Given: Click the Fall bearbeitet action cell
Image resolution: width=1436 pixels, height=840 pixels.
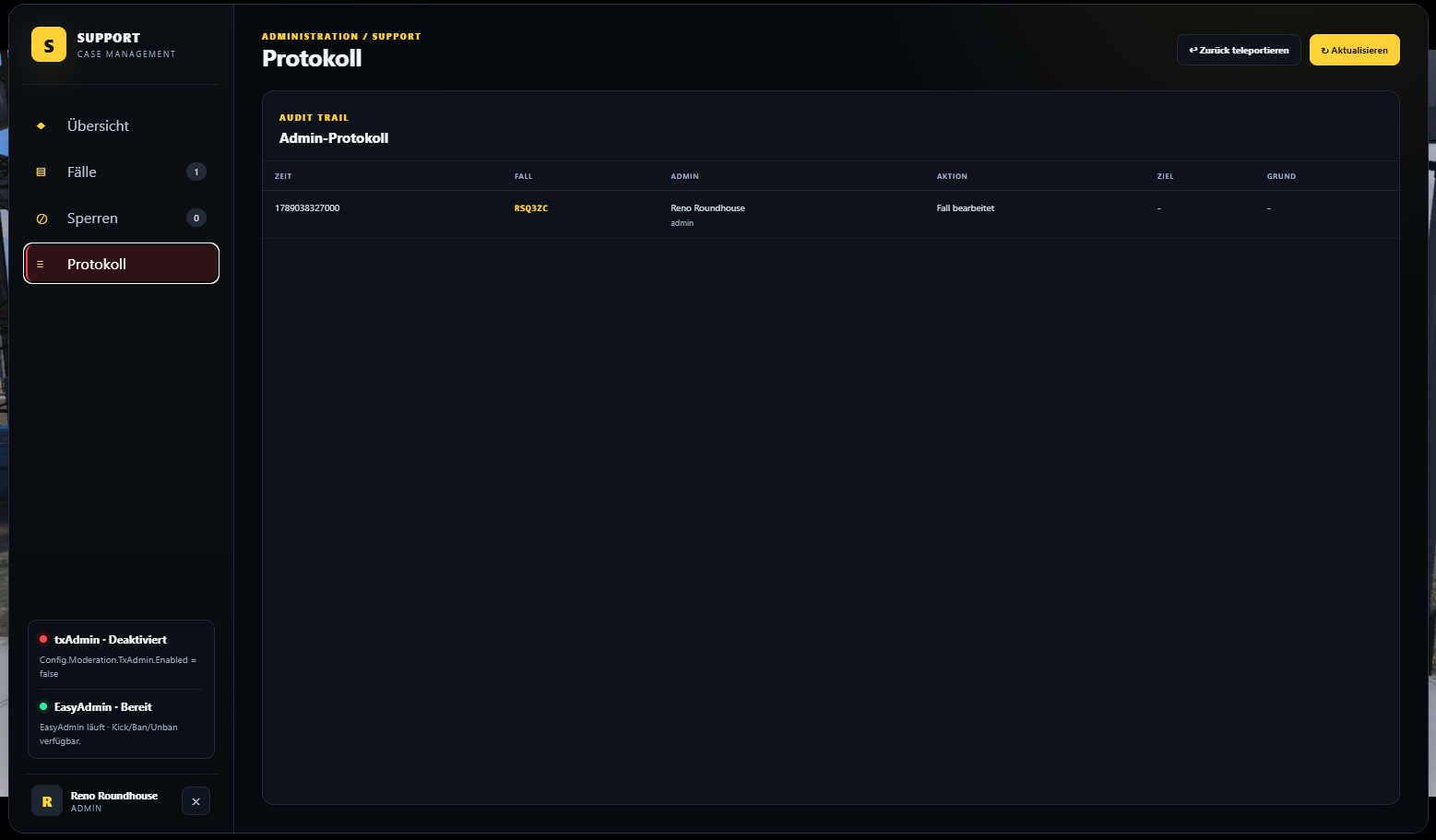Looking at the screenshot, I should (966, 208).
